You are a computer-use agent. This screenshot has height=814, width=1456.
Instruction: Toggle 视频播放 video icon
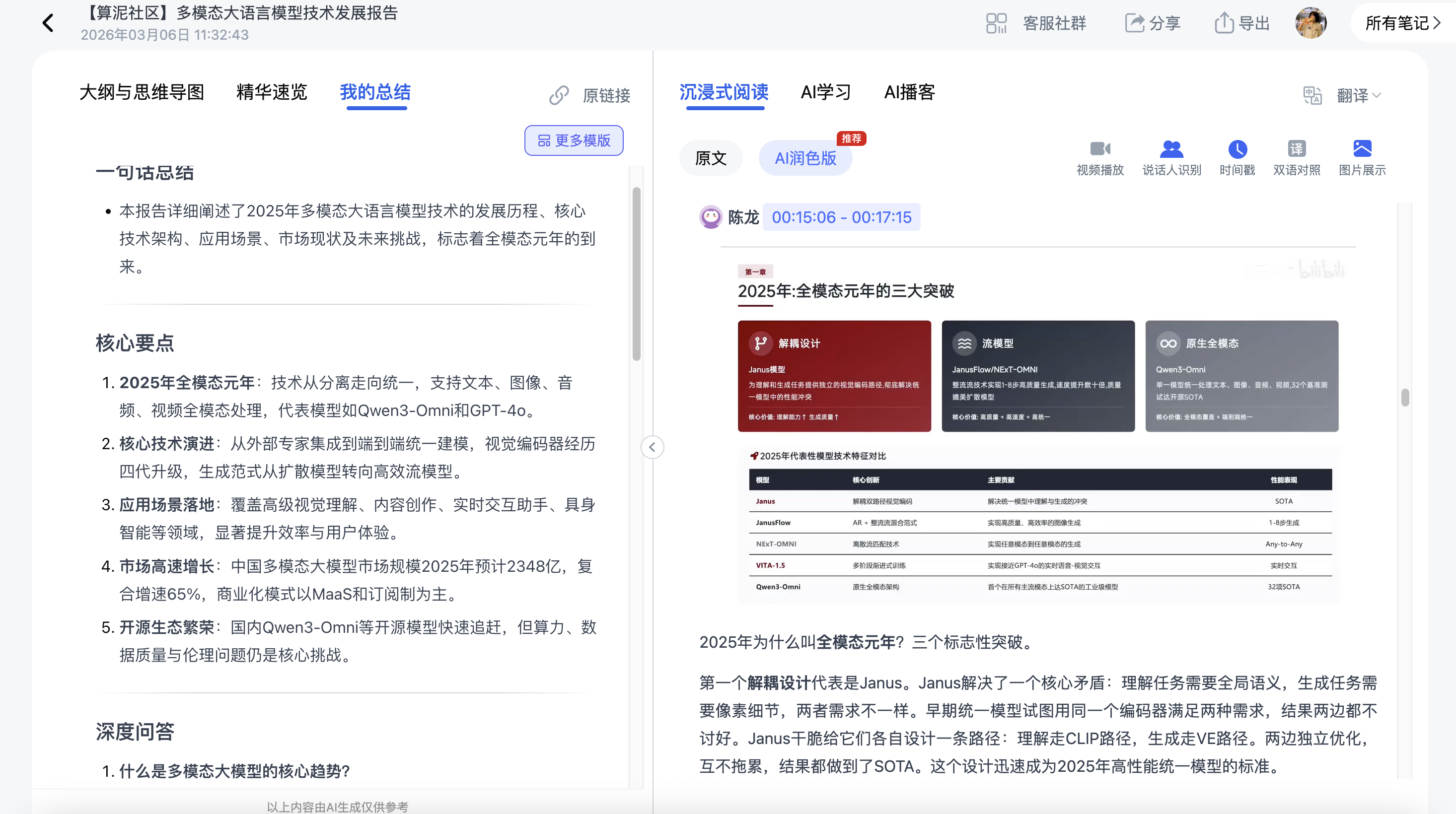tap(1100, 158)
